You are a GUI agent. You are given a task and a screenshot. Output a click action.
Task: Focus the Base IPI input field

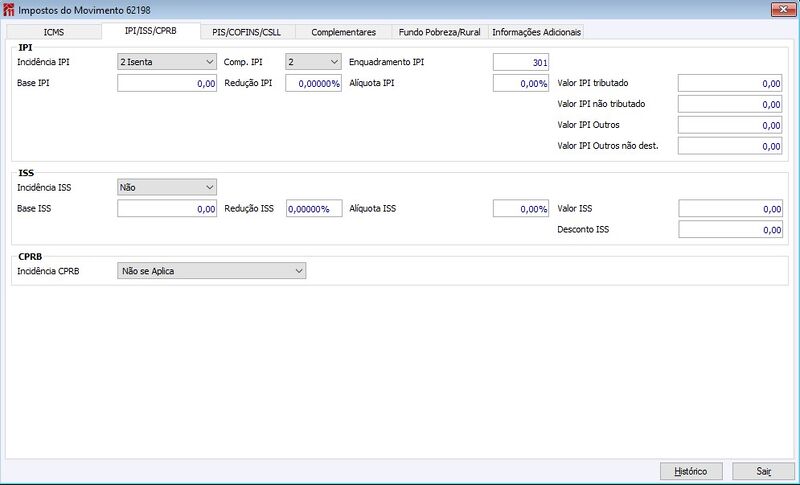pos(167,83)
